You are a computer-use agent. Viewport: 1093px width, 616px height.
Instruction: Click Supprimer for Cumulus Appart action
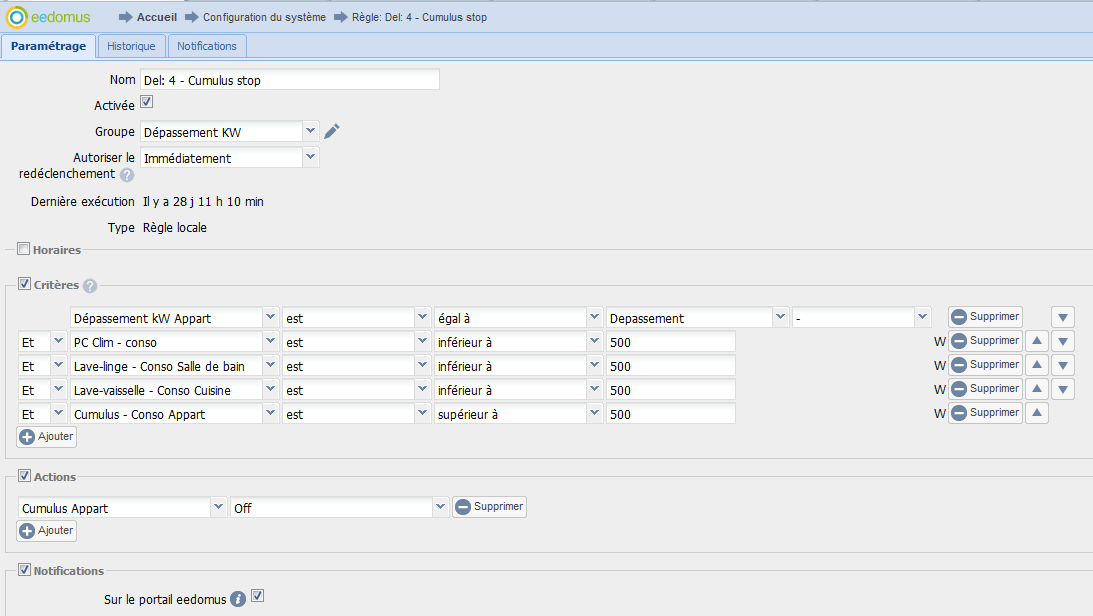489,507
